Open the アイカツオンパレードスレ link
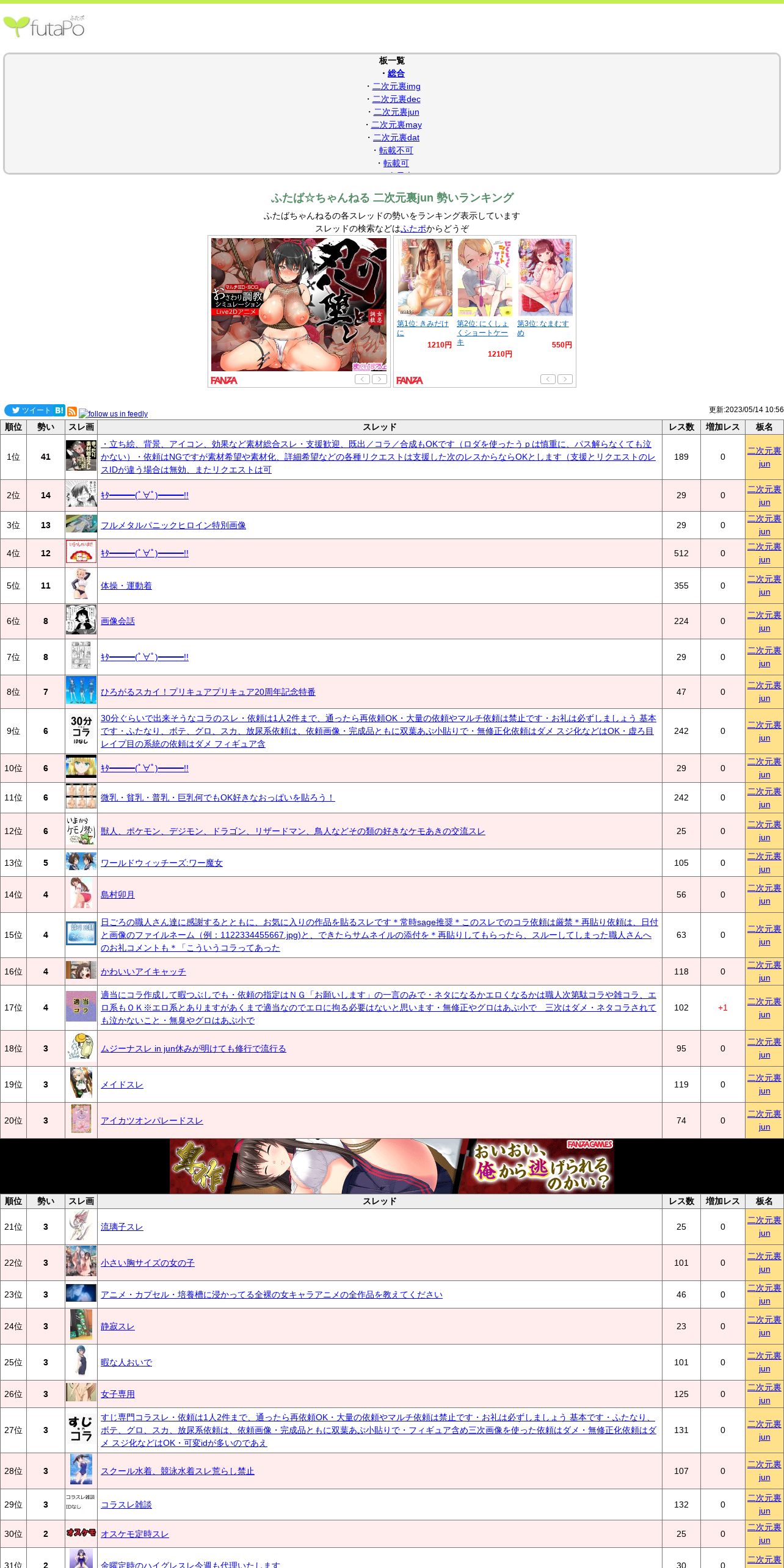 tap(152, 1120)
